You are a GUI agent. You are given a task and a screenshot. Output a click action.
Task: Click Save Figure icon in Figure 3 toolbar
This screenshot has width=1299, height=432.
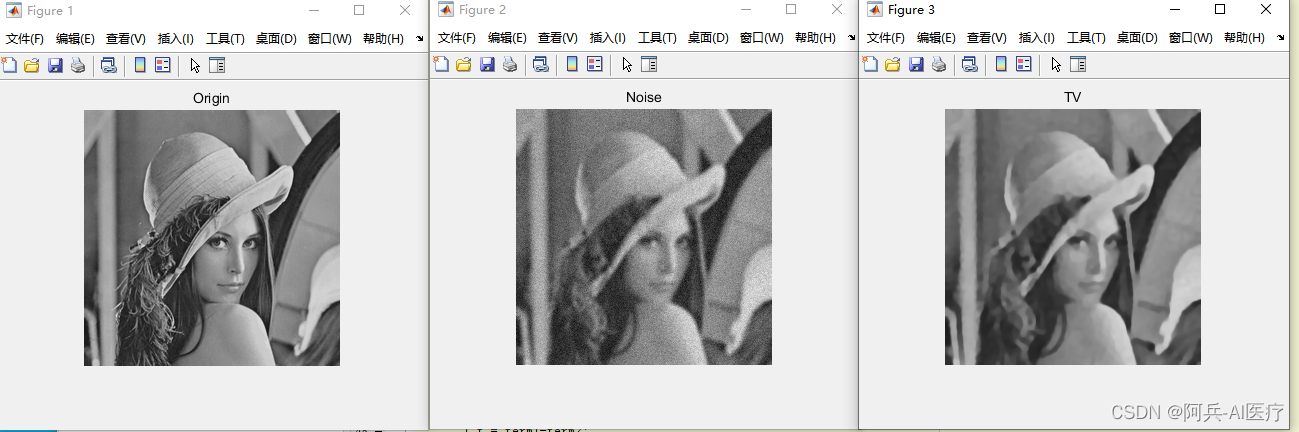pyautogui.click(x=916, y=65)
